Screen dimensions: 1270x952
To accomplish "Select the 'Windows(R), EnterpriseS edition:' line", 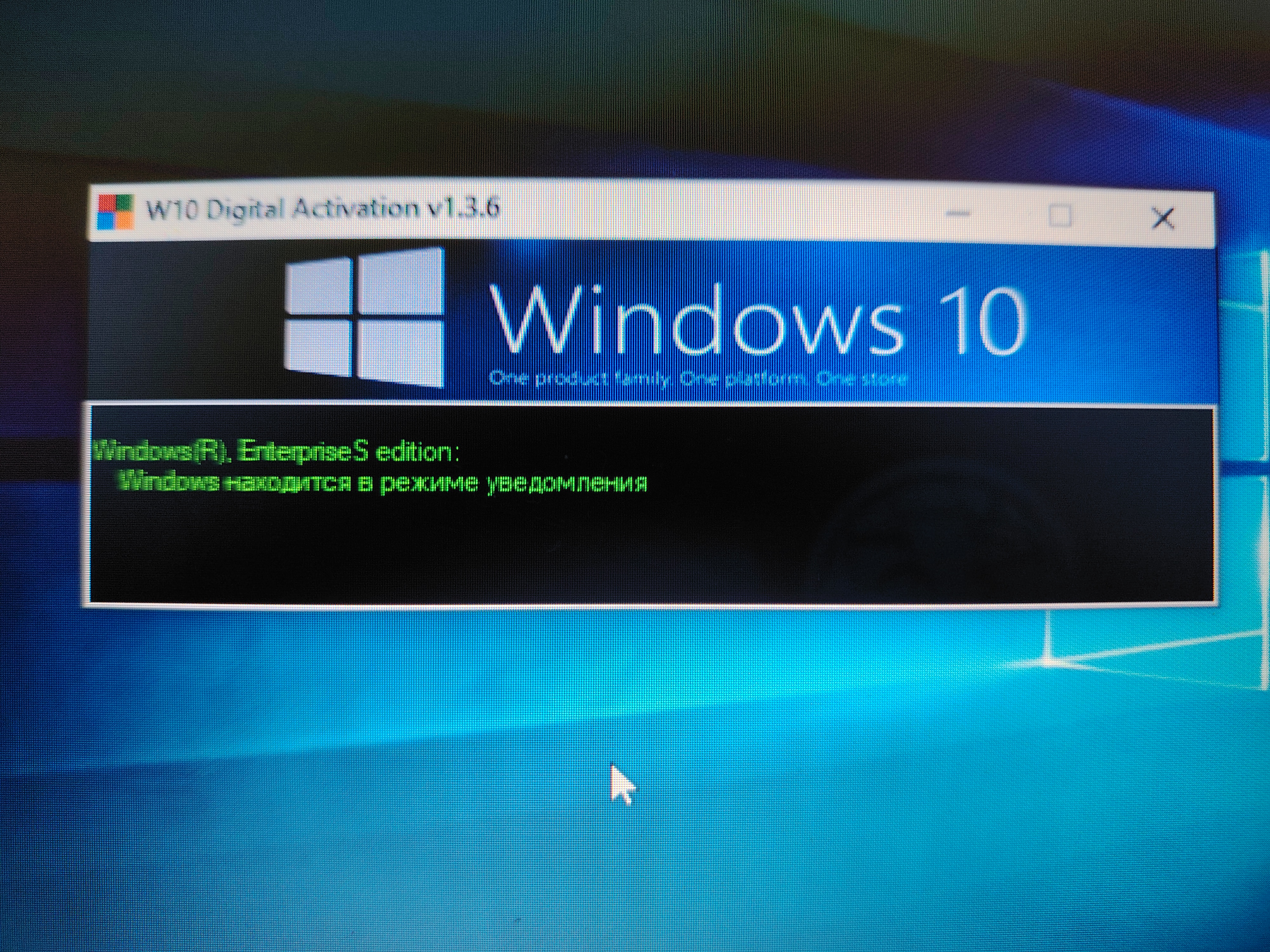I will coord(276,452).
